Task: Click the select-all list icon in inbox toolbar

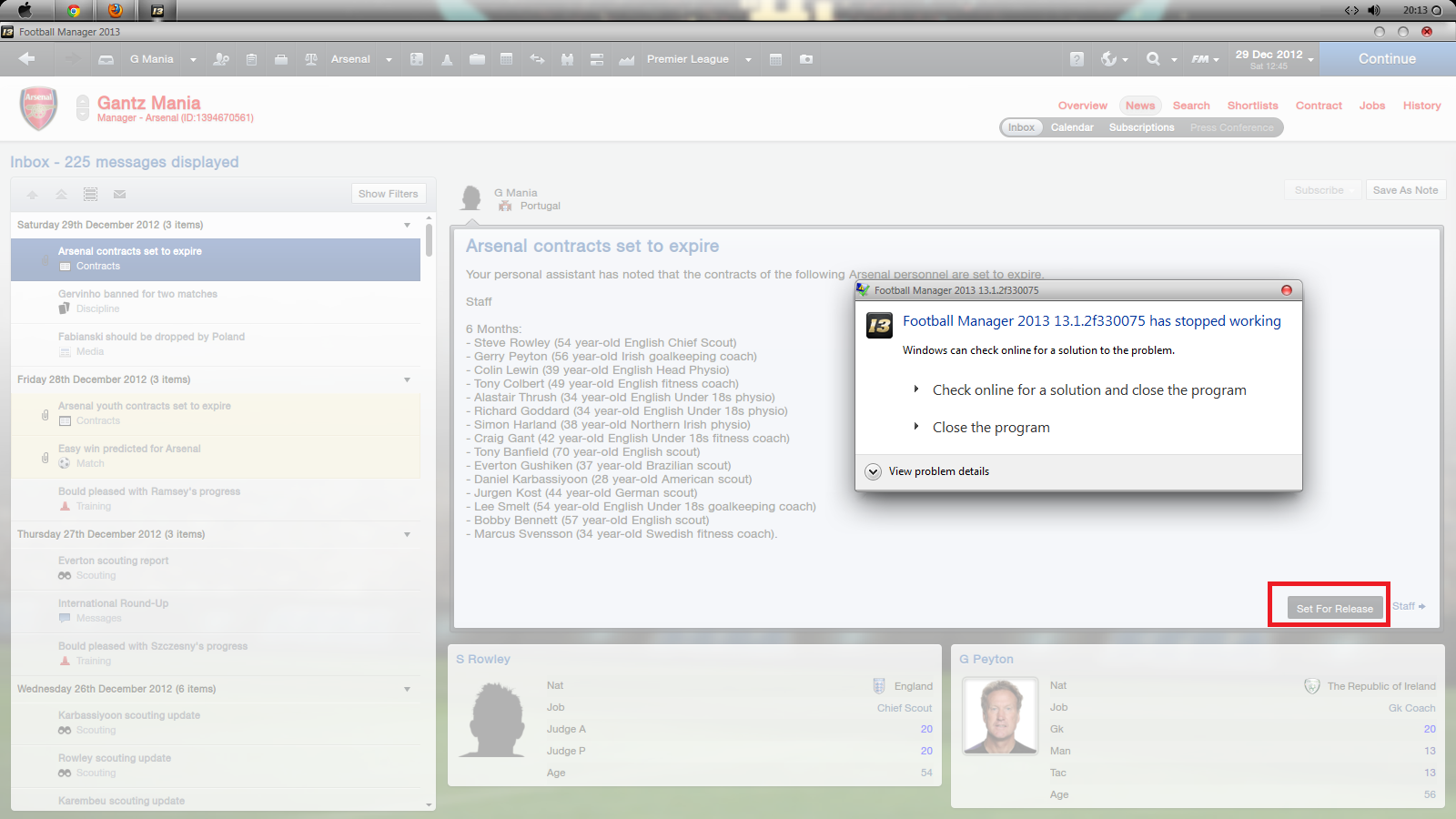Action: pos(90,194)
